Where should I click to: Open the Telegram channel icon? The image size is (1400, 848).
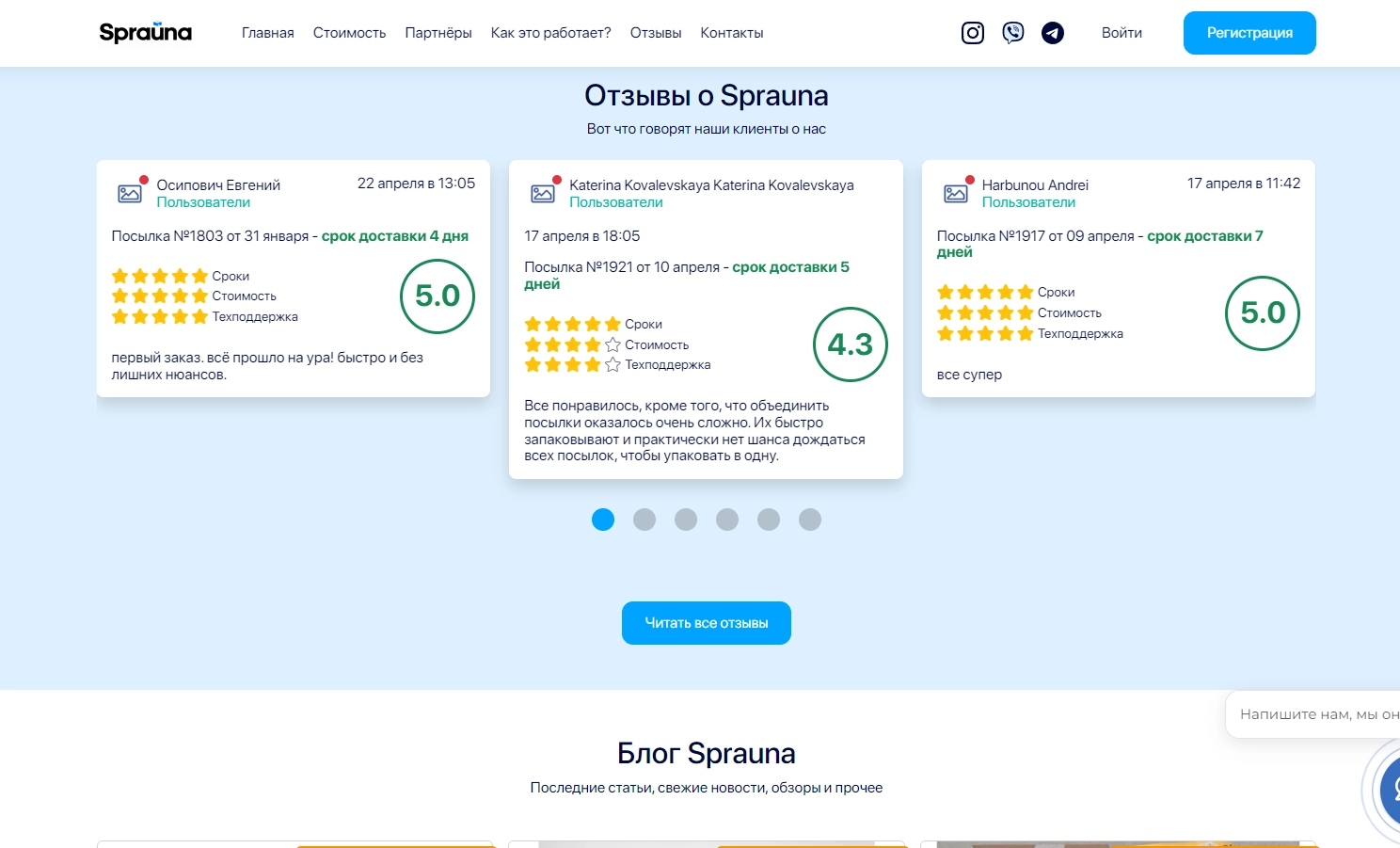click(1053, 33)
